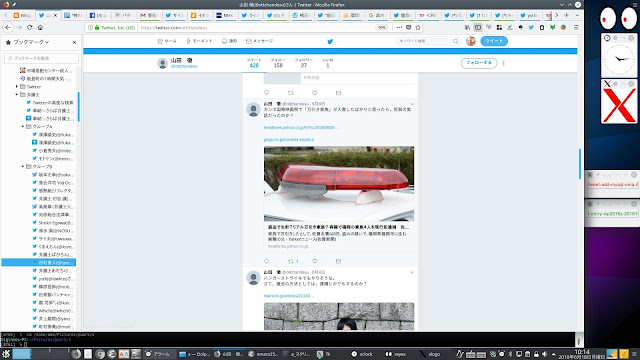Screen dimensions: 640x360
Task: Open a new browser tab with plus
Action: 567,15
